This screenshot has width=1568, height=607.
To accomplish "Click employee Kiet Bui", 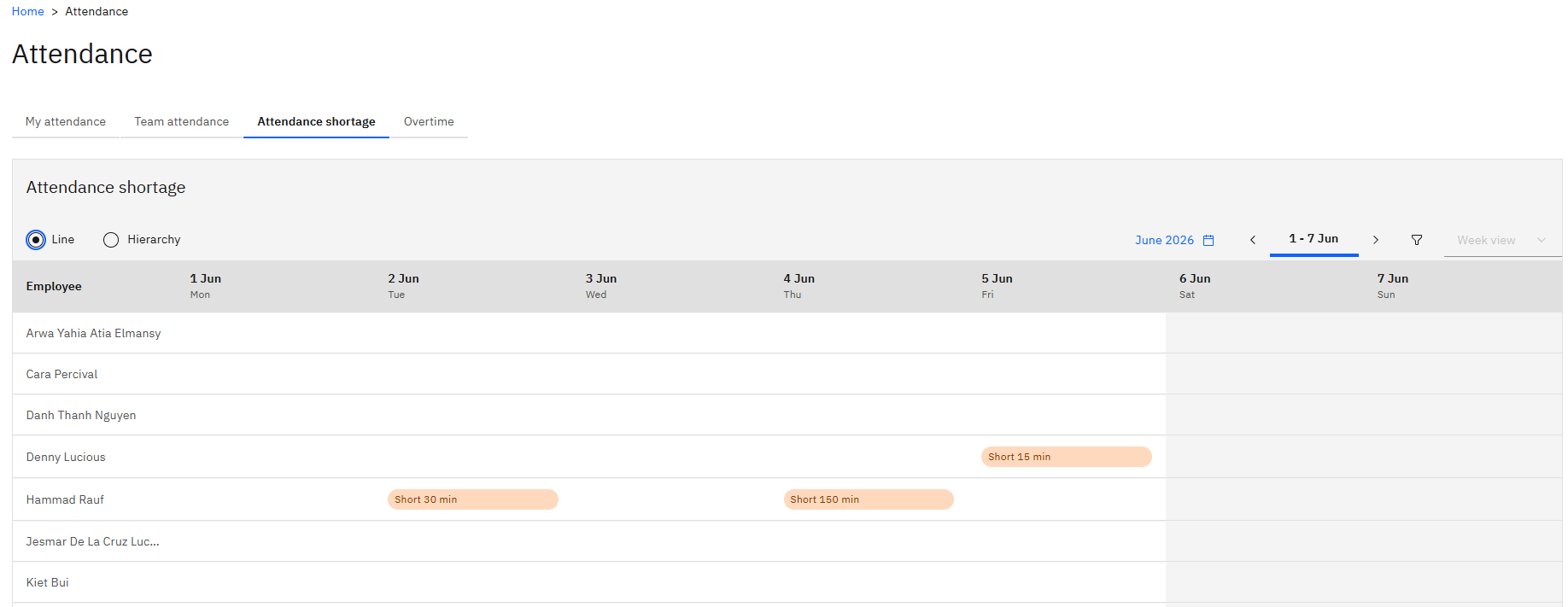I will click(x=48, y=582).
